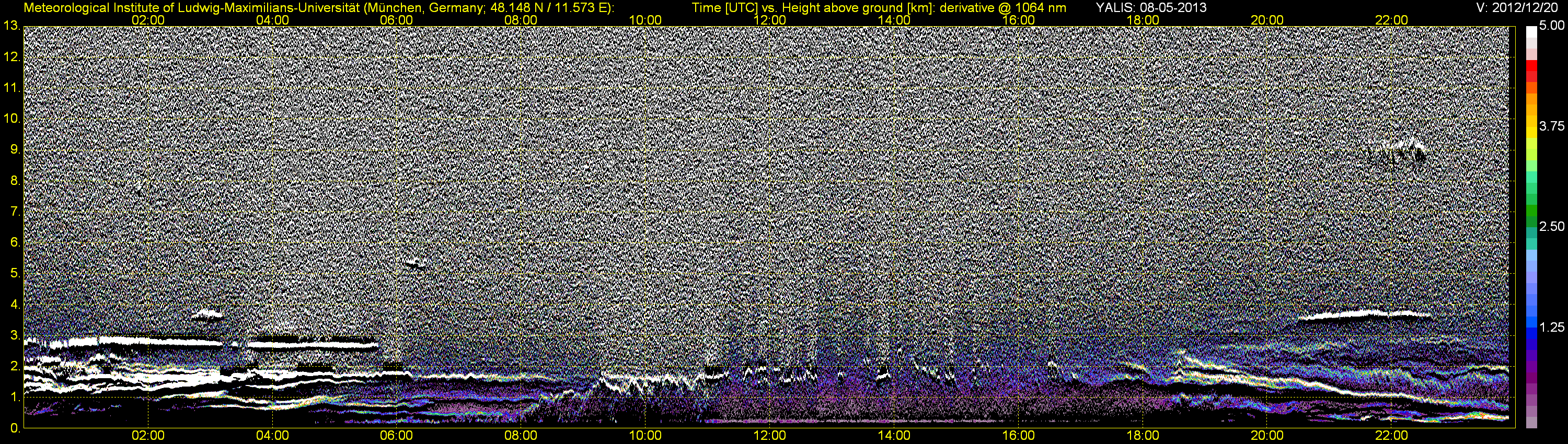The width and height of the screenshot is (1568, 444).
Task: Click the 08:00 label on the top time axis
Action: point(521,20)
